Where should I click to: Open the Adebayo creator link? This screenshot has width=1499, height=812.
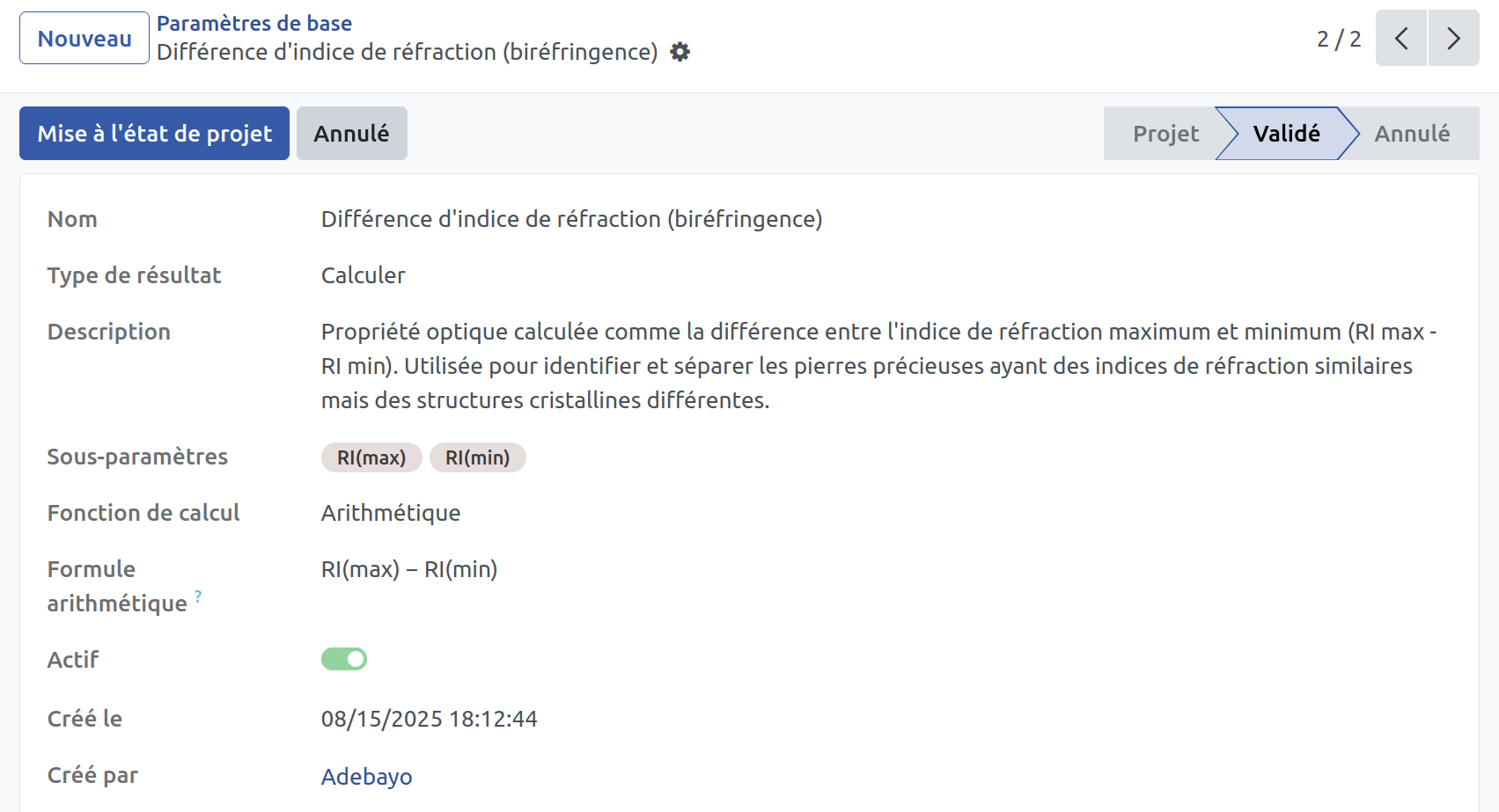click(366, 777)
